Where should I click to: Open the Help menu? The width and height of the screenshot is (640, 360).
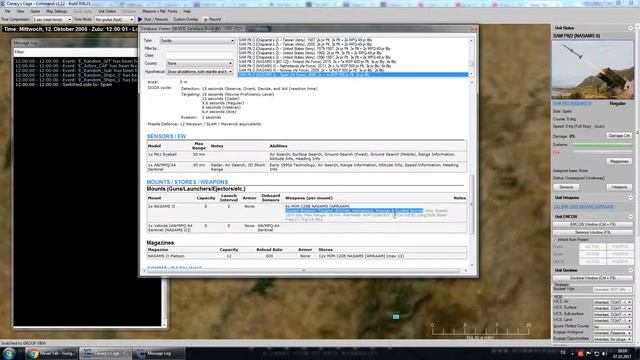pos(187,11)
